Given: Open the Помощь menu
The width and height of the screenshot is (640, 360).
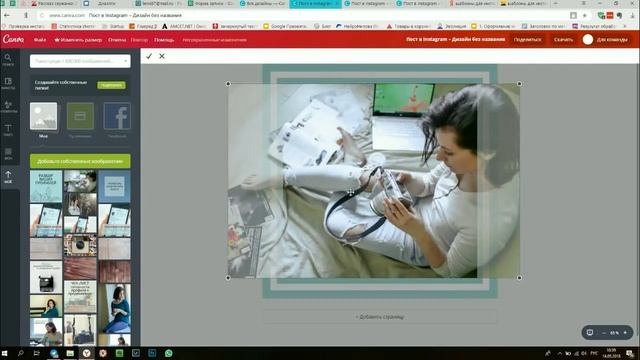Looking at the screenshot, I should click(164, 40).
